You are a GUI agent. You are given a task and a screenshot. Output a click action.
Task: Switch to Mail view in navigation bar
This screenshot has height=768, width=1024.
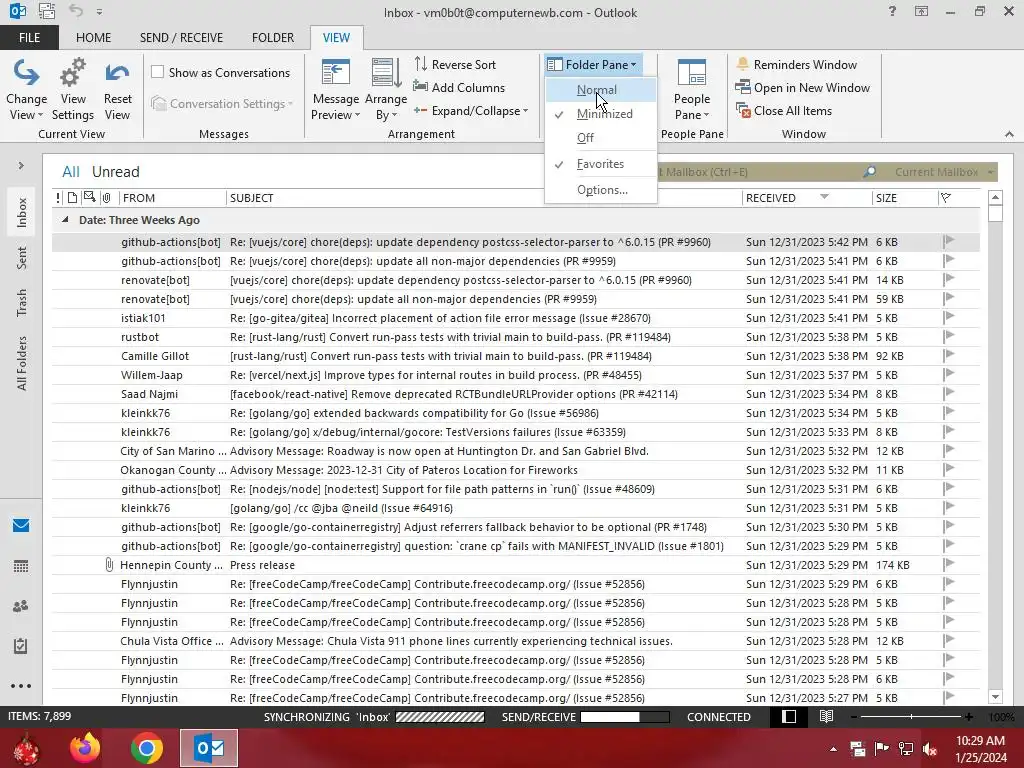click(21, 526)
